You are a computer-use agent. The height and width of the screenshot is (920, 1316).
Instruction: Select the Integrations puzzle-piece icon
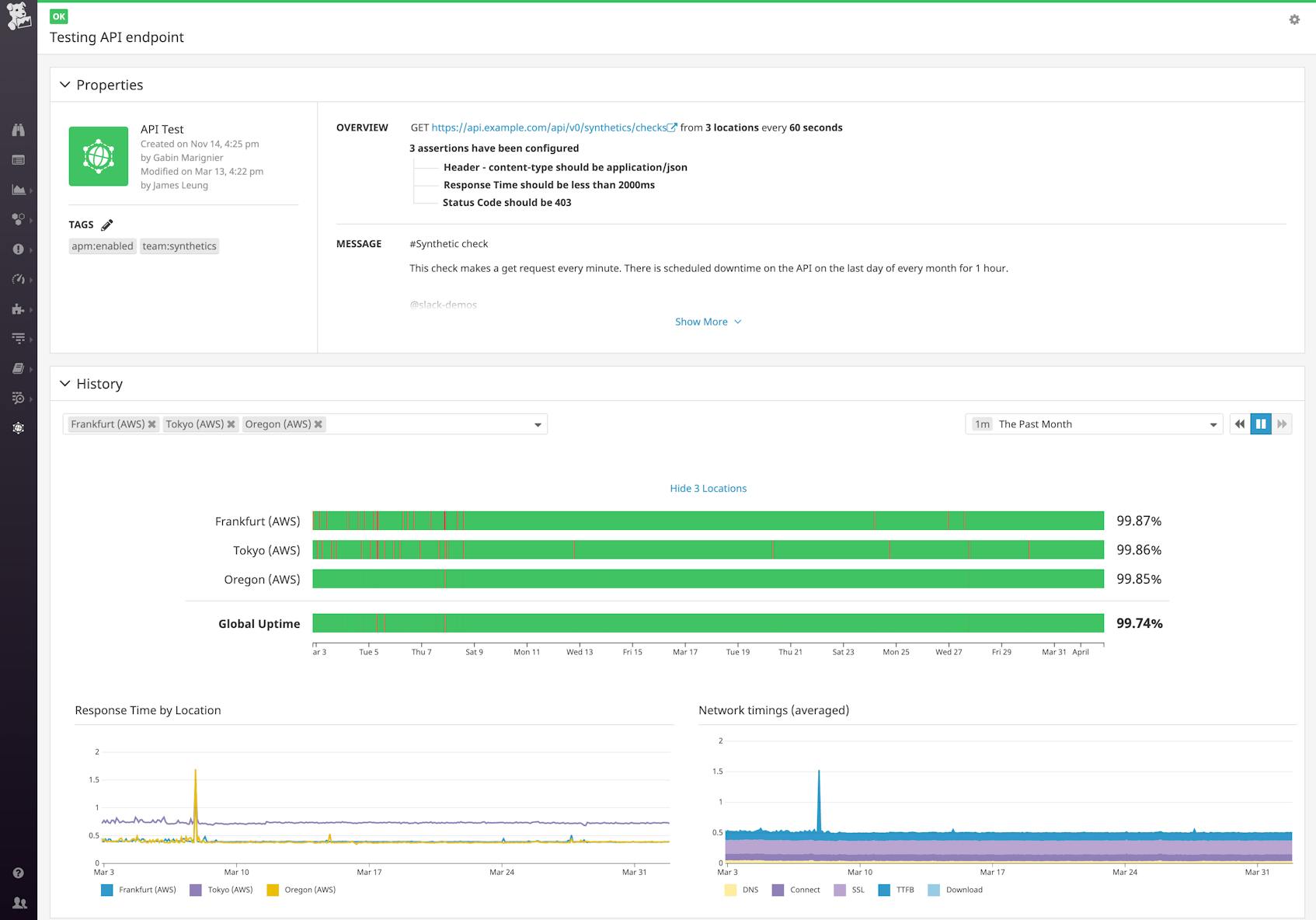click(19, 309)
